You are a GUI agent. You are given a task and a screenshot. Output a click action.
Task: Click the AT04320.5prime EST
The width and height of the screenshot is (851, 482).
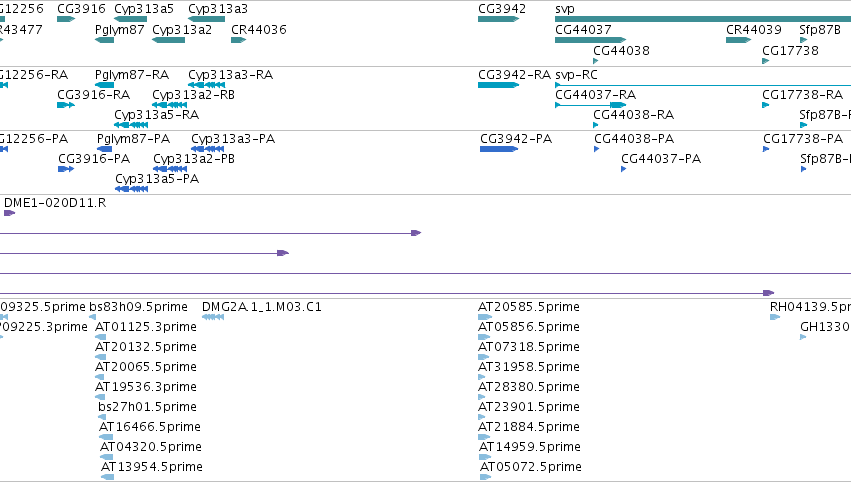[106, 457]
